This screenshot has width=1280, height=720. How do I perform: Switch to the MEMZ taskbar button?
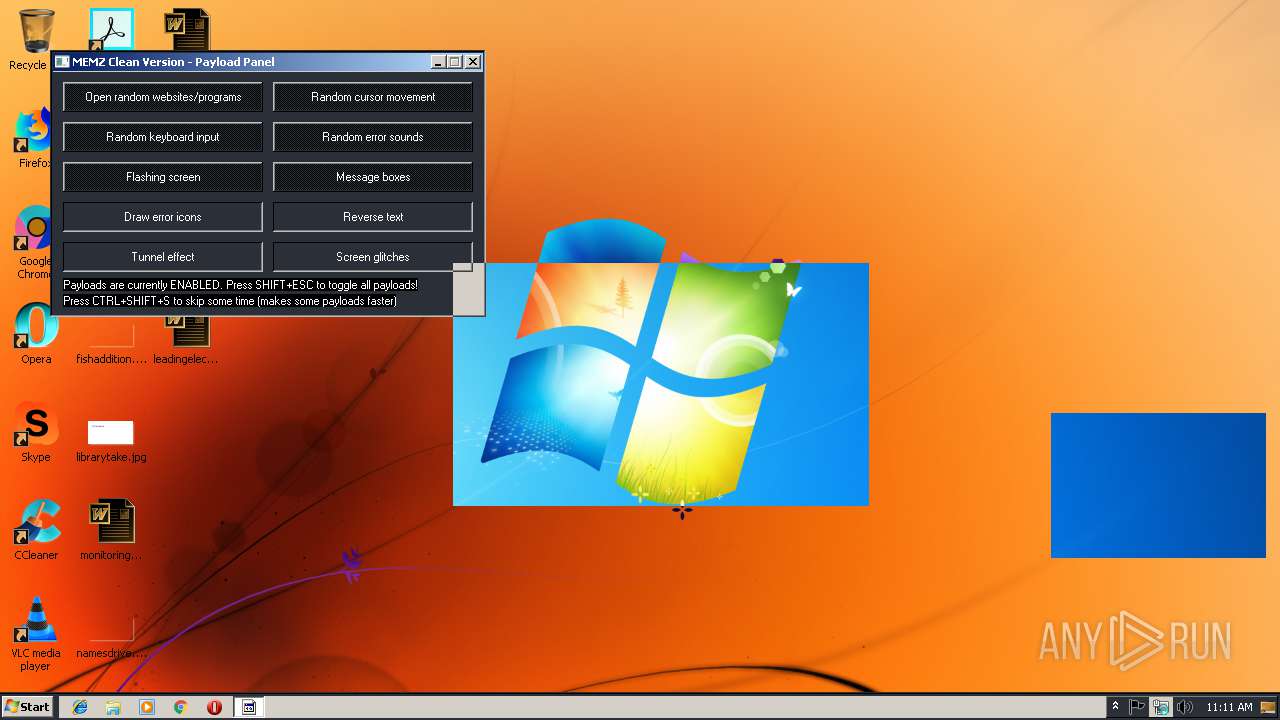[x=249, y=707]
